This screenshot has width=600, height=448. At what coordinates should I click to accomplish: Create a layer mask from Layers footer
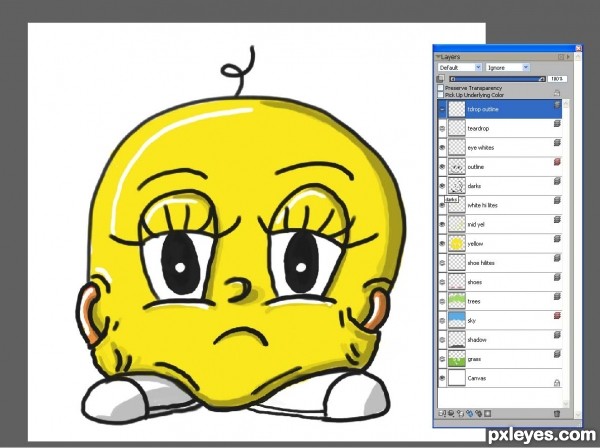point(488,413)
